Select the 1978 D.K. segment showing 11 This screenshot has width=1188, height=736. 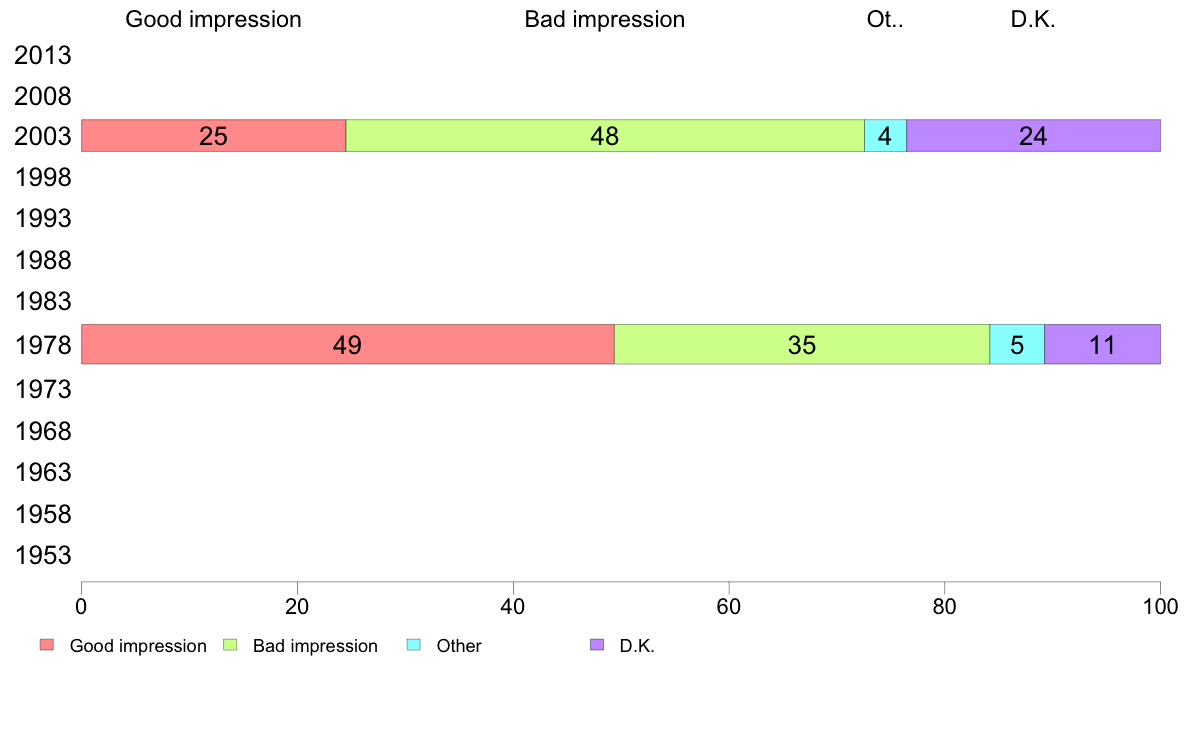[1102, 344]
